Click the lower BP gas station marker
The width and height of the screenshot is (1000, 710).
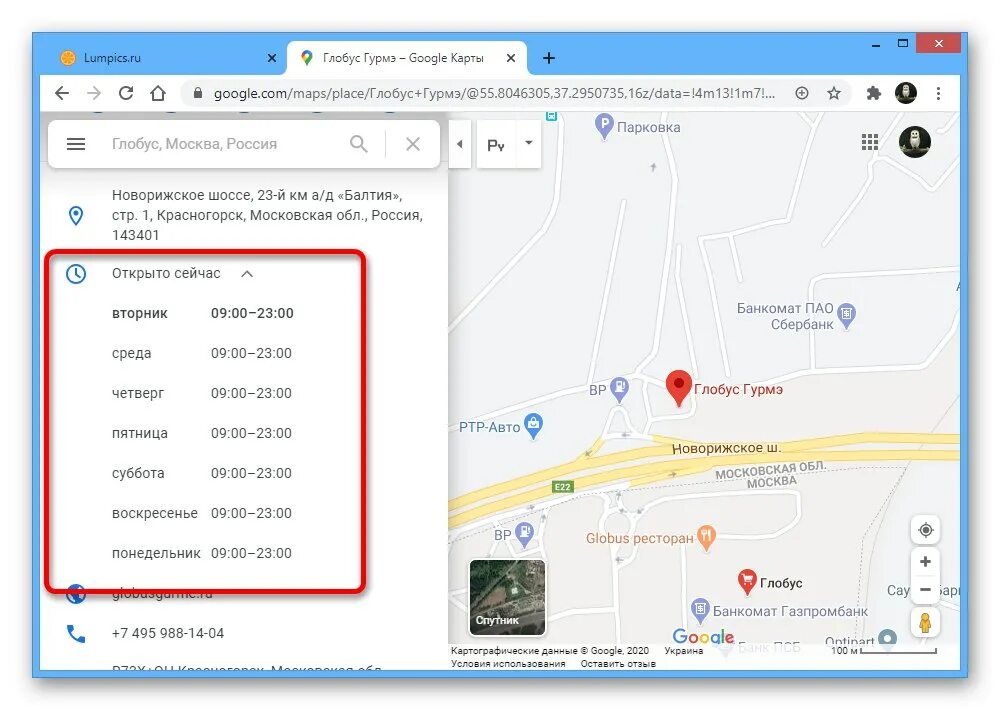[x=524, y=534]
